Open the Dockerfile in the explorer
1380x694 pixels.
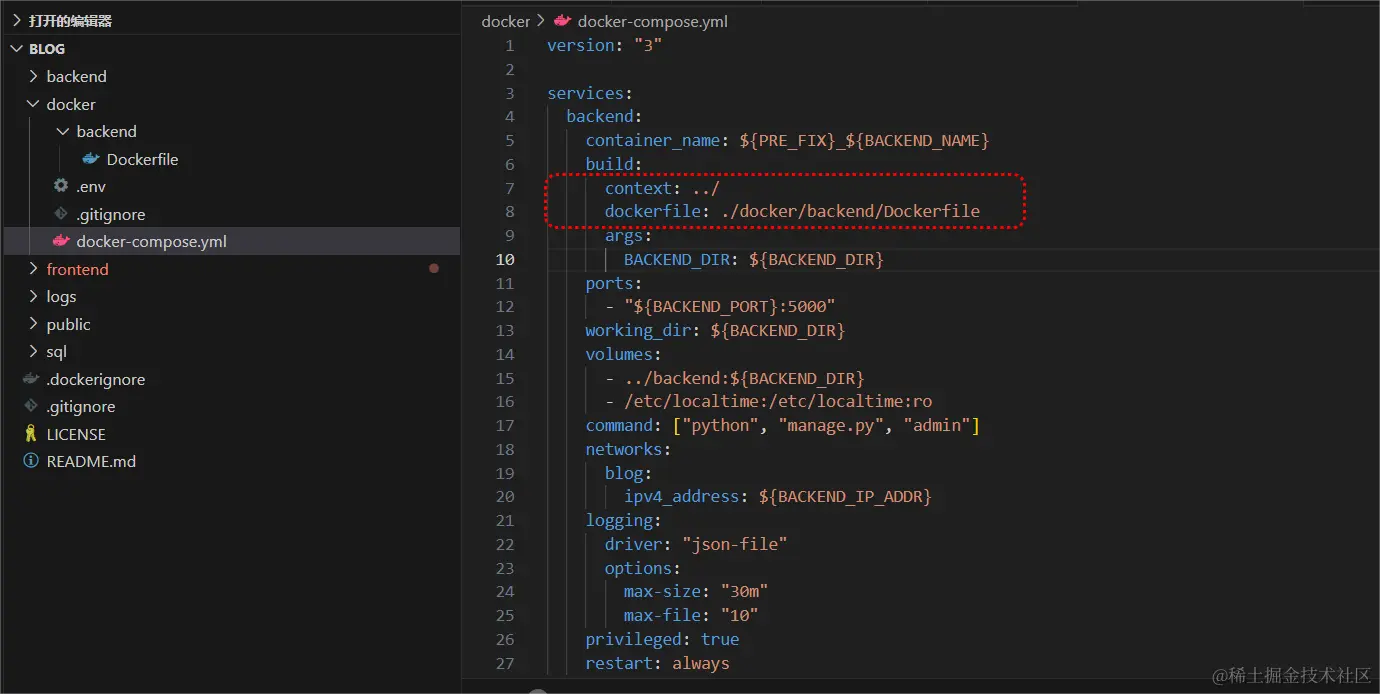142,159
